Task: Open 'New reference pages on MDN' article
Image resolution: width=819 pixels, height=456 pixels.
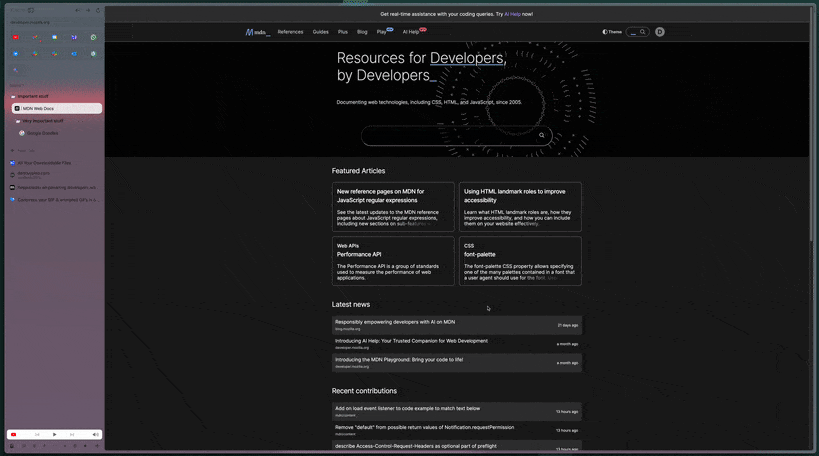Action: [393, 207]
